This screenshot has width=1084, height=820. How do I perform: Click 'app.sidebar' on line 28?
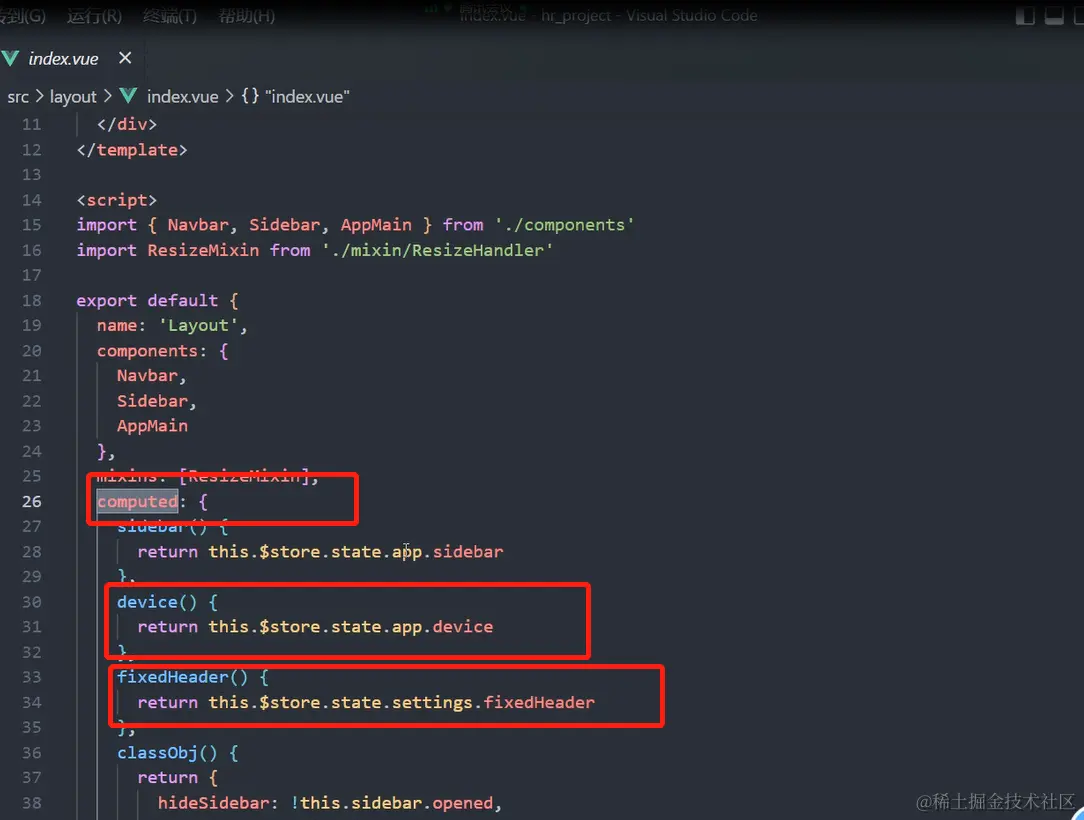point(448,552)
